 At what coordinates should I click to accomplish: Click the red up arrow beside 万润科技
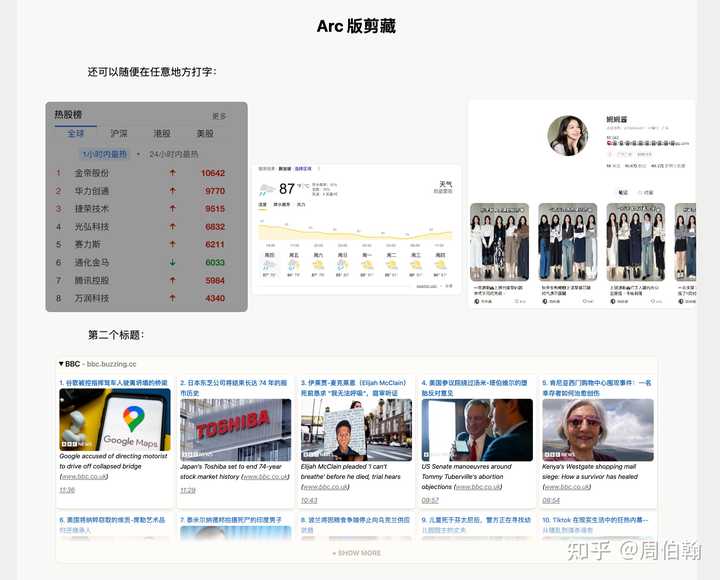coord(173,298)
